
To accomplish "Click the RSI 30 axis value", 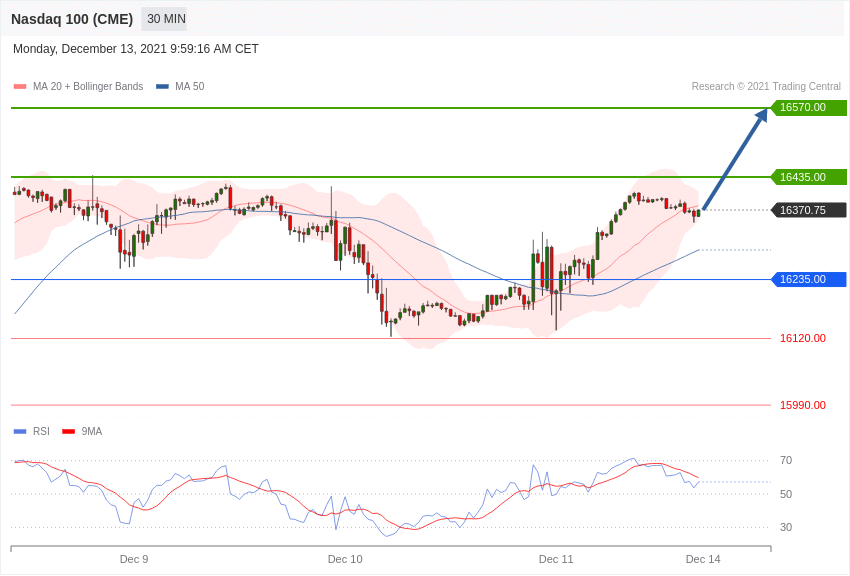I will click(x=786, y=527).
